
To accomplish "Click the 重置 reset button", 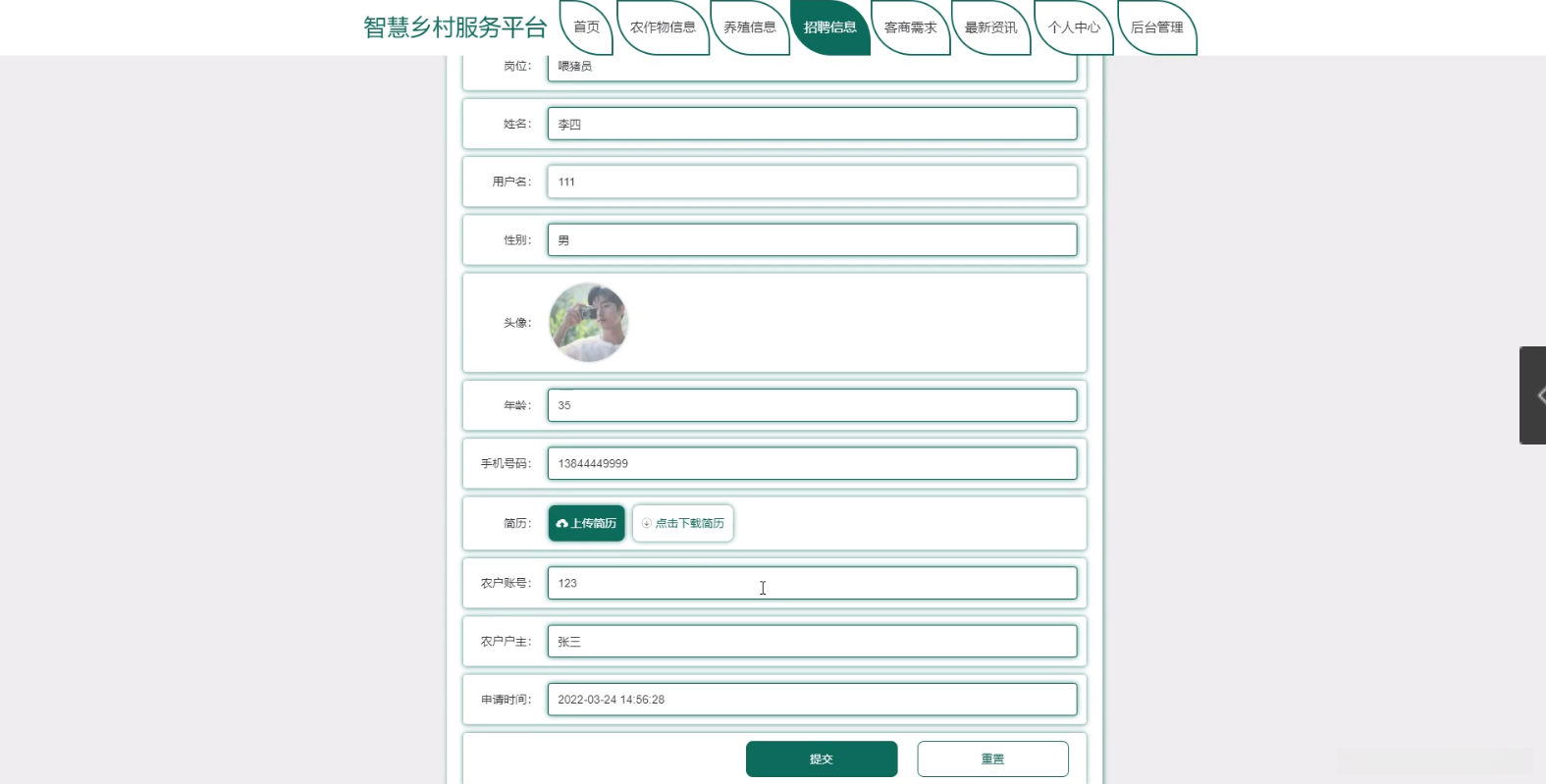I will tap(992, 758).
